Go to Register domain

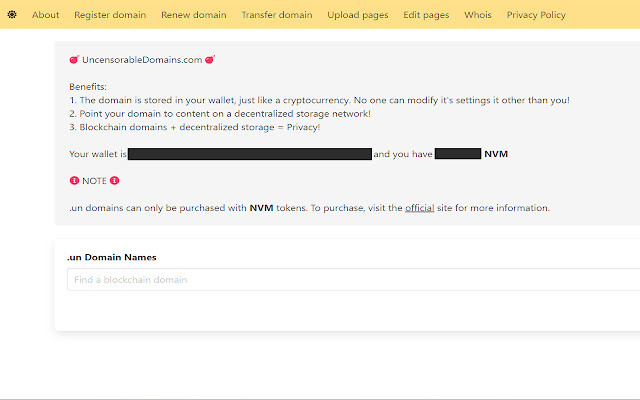coord(110,15)
